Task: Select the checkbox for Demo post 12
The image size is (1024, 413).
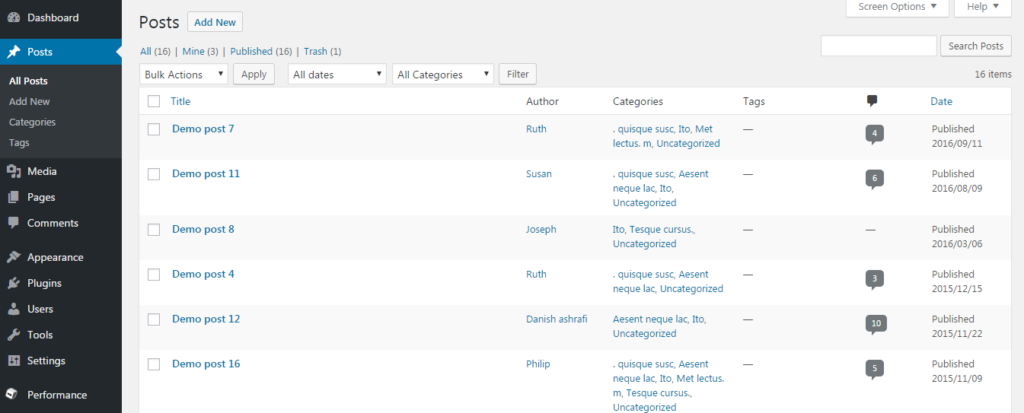Action: pos(154,320)
